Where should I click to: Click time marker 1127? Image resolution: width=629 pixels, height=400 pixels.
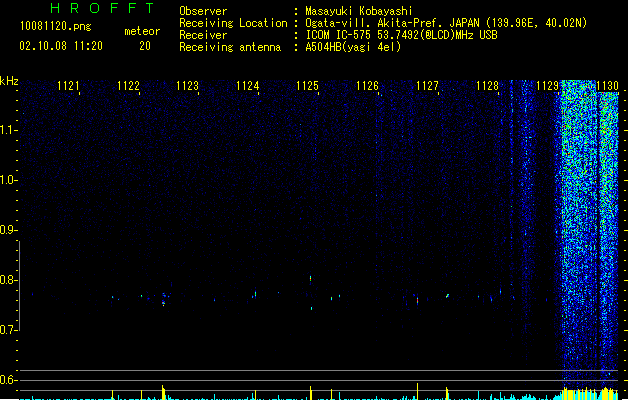click(427, 86)
